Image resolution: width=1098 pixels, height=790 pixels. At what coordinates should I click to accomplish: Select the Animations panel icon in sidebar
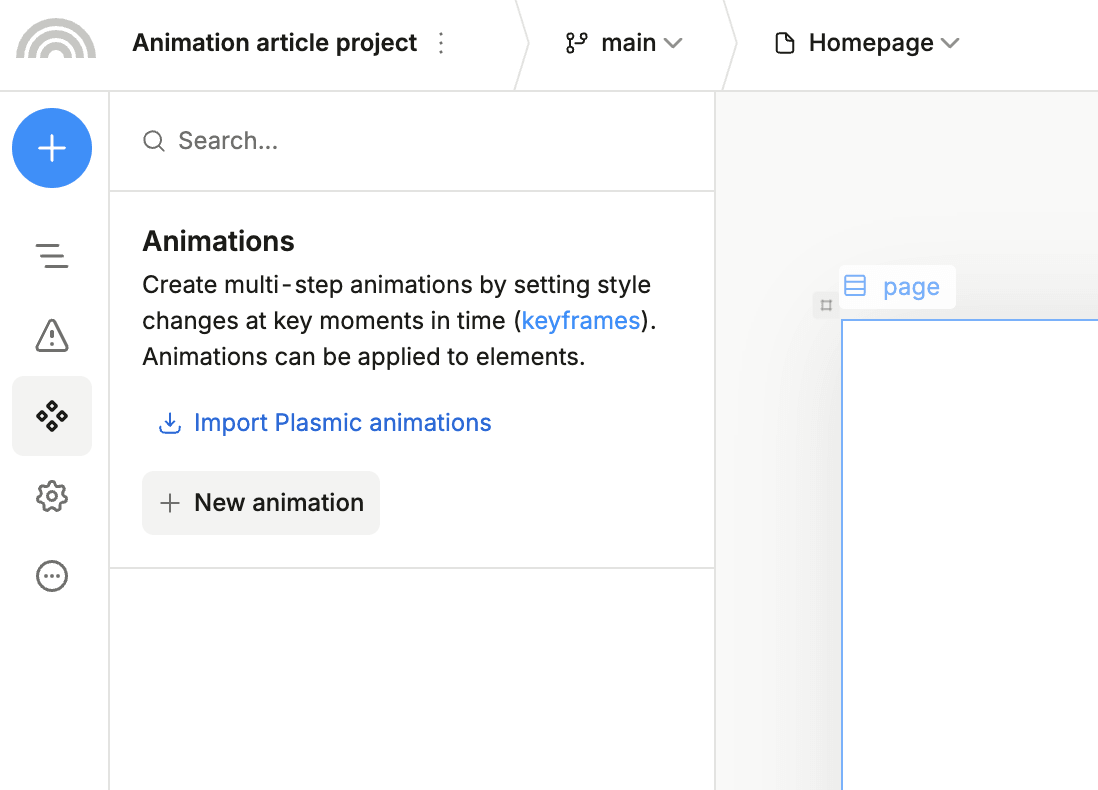(51, 416)
